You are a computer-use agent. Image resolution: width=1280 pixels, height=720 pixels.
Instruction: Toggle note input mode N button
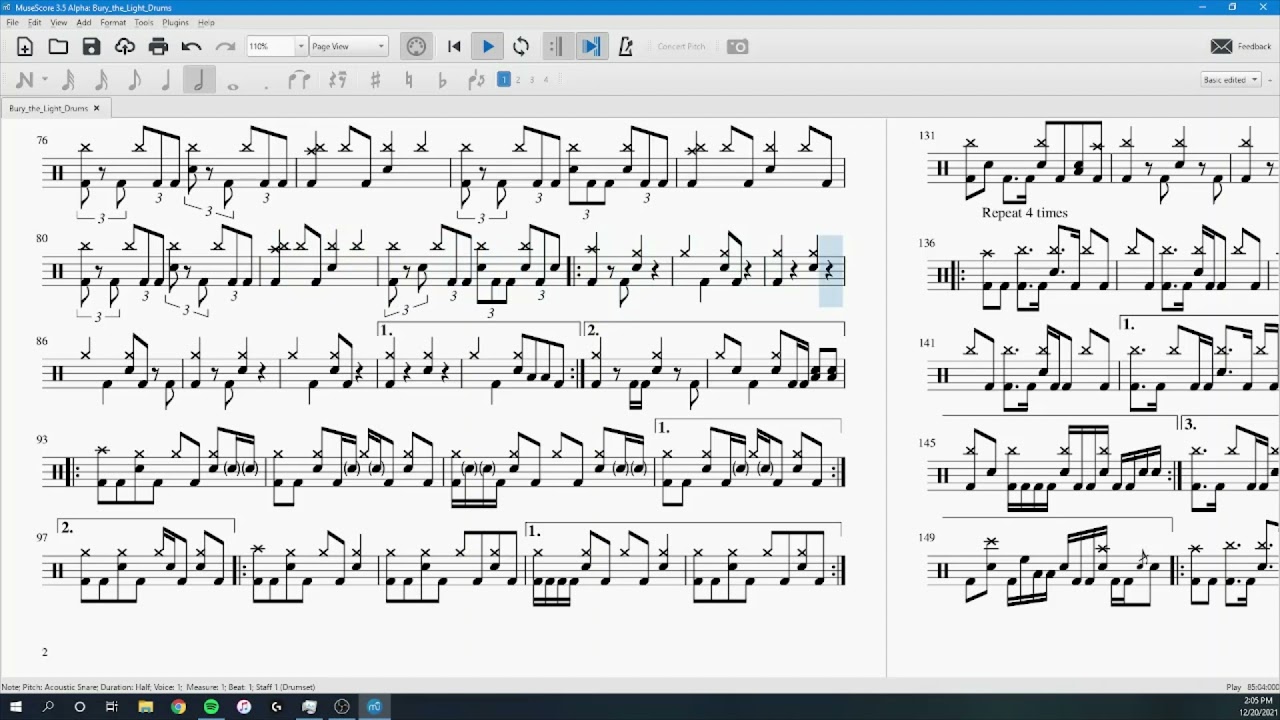click(25, 80)
